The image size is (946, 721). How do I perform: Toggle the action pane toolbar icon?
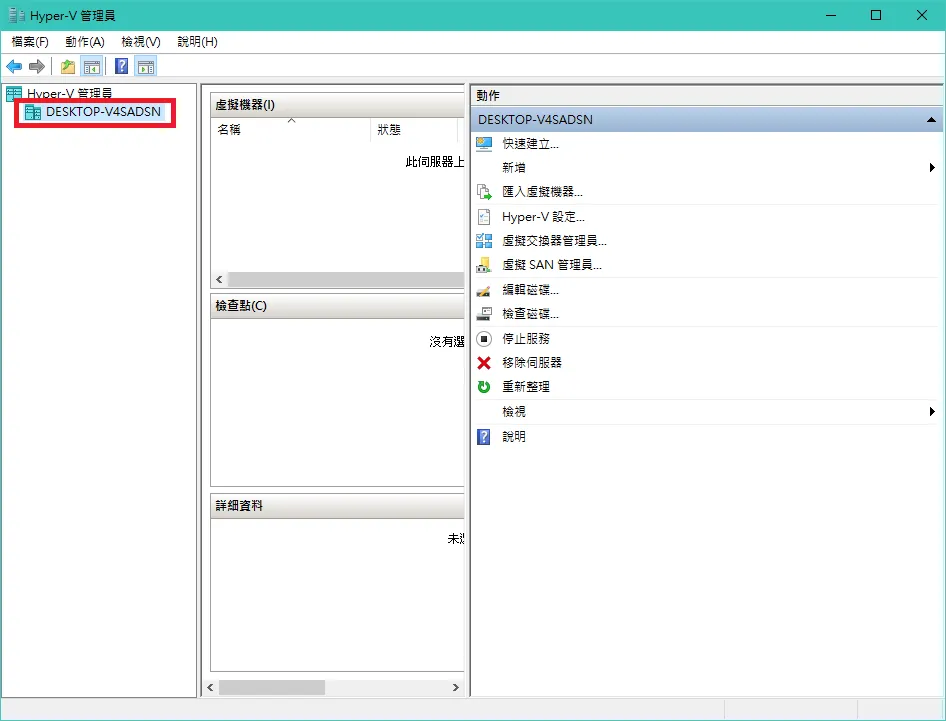point(145,66)
